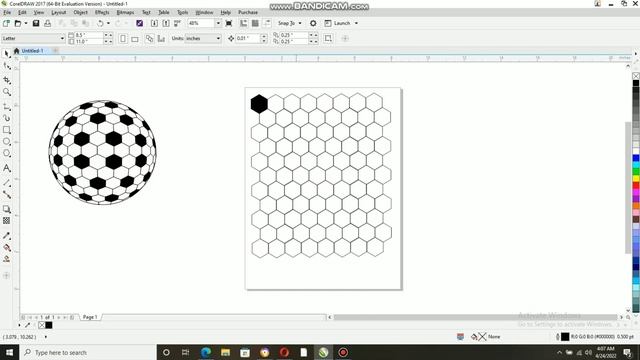Click the Publish to PDF icon

178,23
